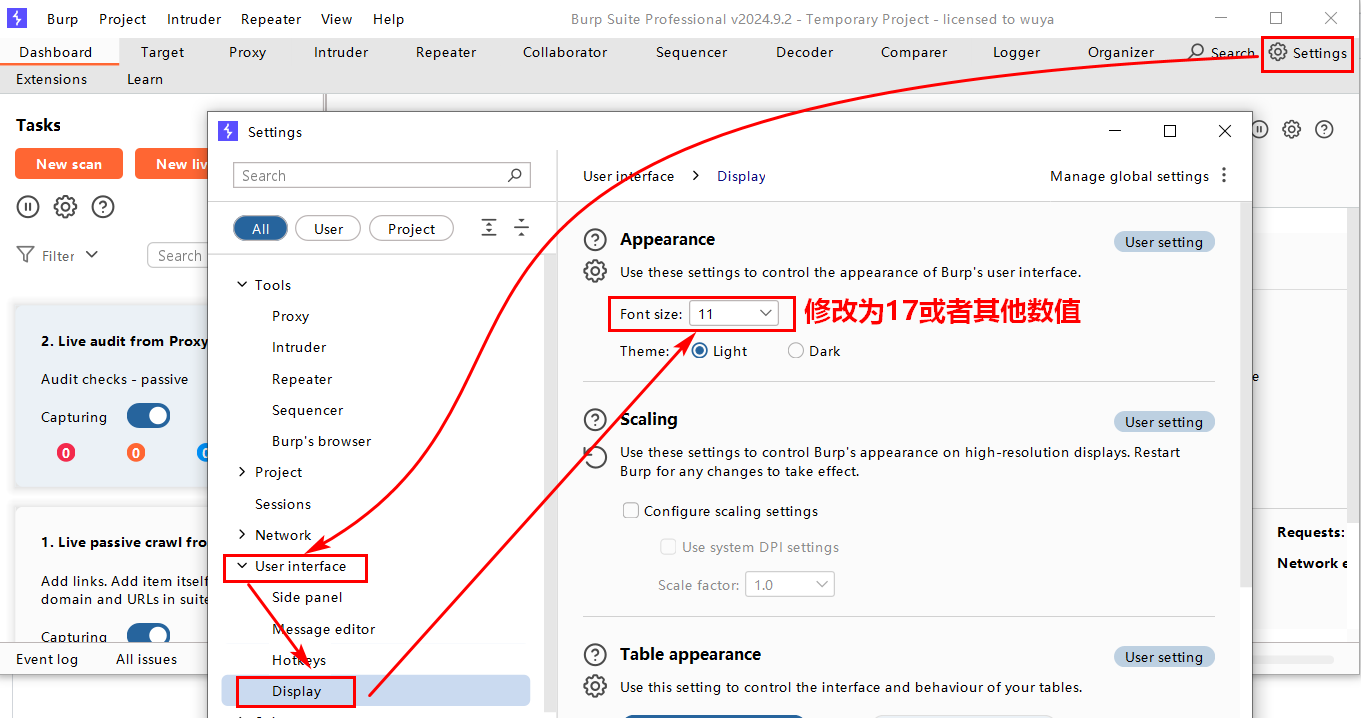Open the Extensions tab

(53, 79)
